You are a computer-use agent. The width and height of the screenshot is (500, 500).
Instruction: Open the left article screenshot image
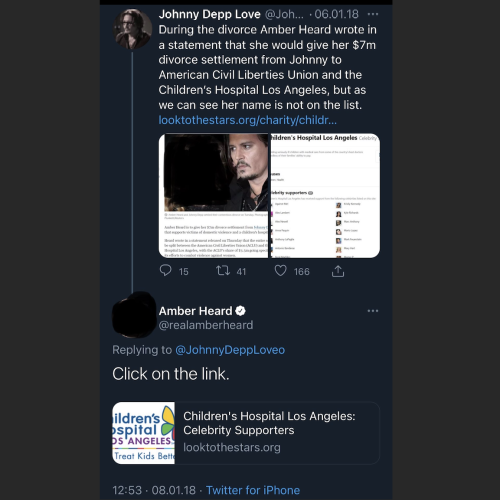click(x=213, y=196)
